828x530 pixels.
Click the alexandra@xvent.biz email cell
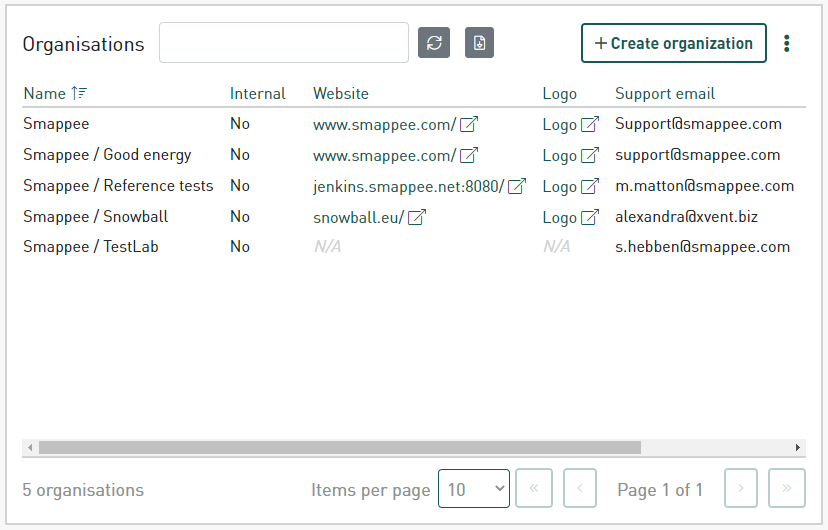(x=686, y=216)
